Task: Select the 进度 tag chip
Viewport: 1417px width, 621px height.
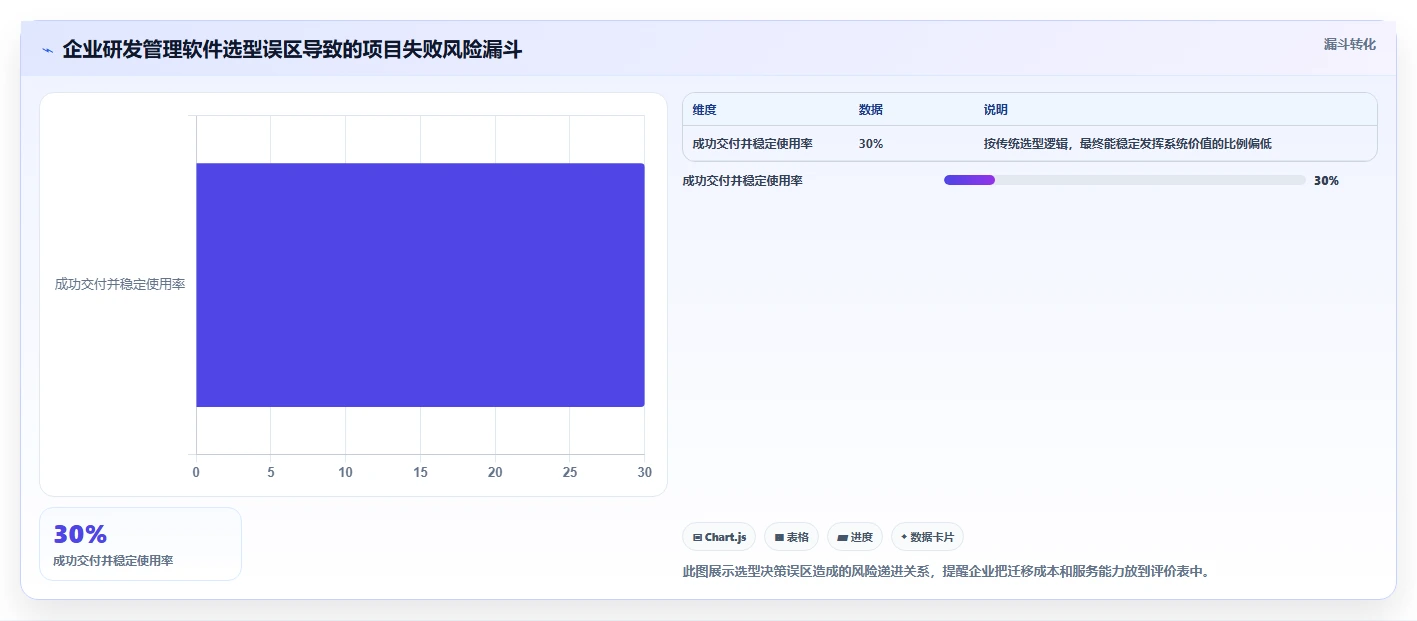Action: point(855,537)
